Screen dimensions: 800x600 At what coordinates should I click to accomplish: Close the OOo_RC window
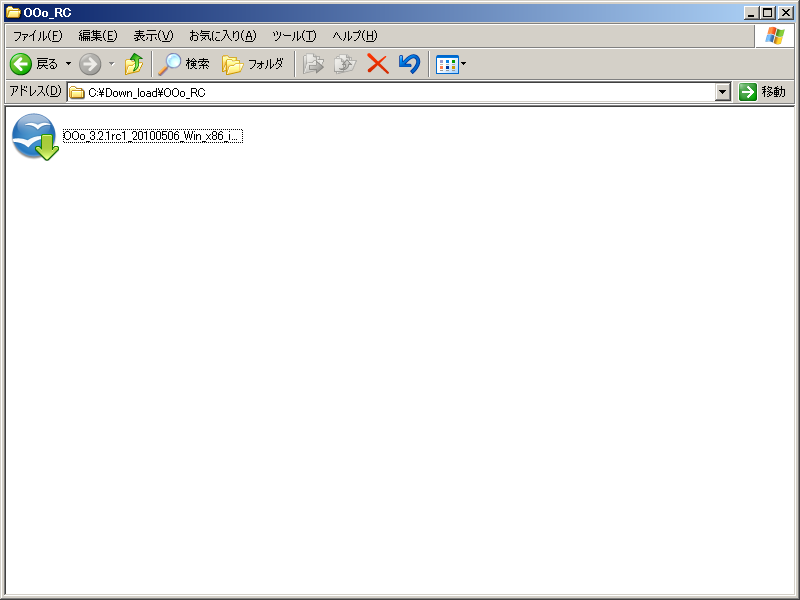(x=786, y=13)
